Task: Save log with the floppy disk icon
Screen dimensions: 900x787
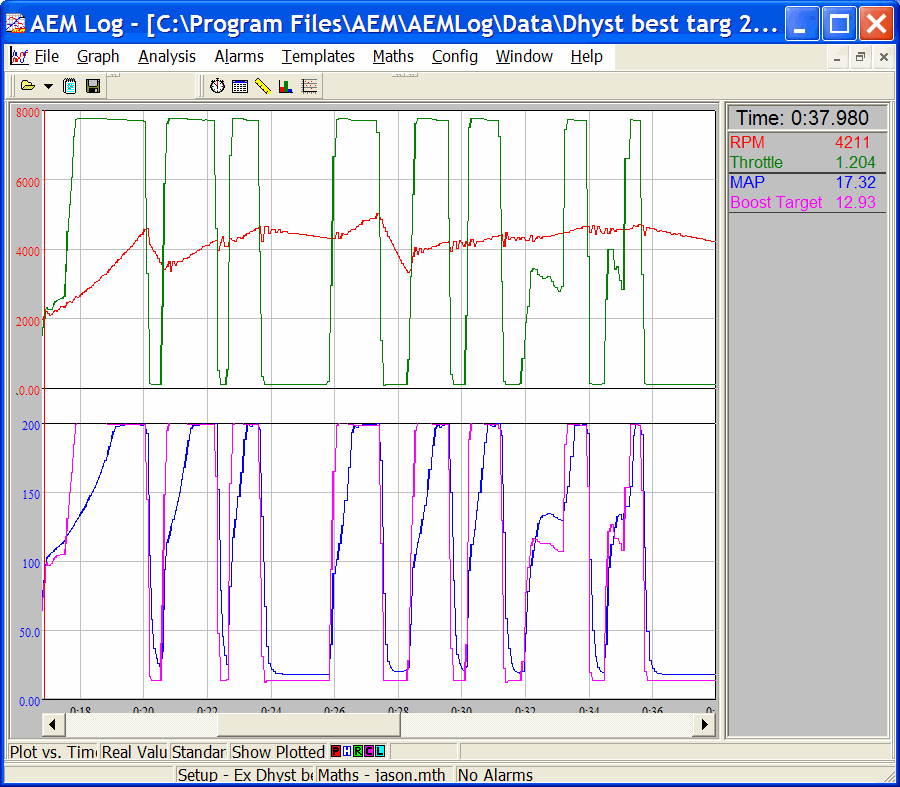Action: [x=92, y=86]
